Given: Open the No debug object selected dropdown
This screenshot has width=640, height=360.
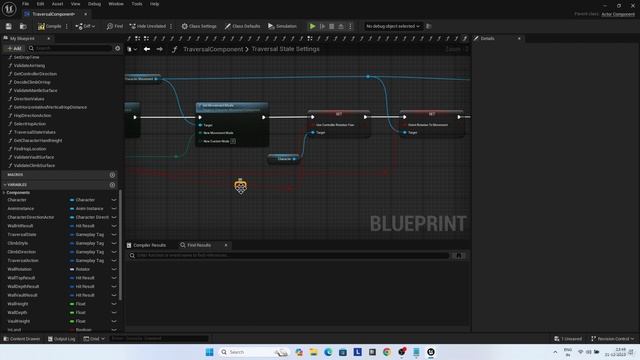Looking at the screenshot, I should [x=393, y=26].
